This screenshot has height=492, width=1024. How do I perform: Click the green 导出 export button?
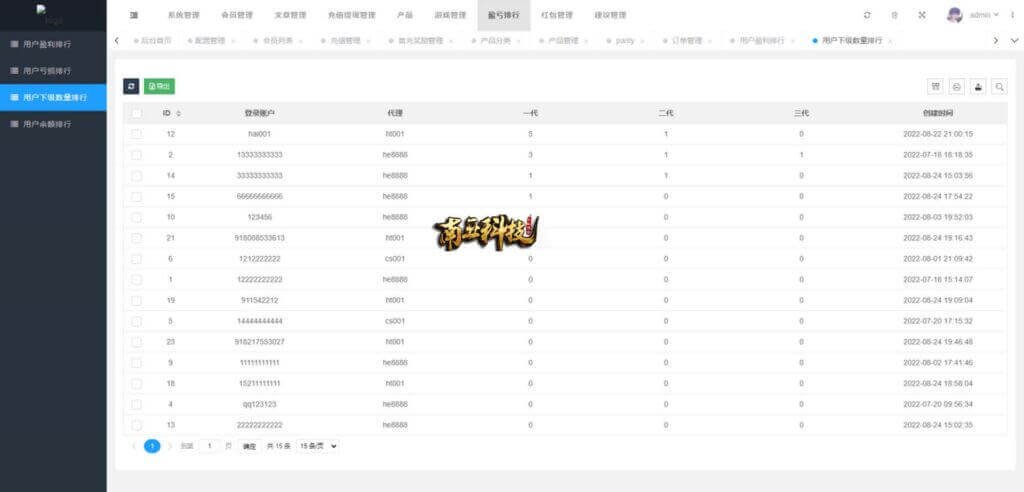pyautogui.click(x=159, y=87)
